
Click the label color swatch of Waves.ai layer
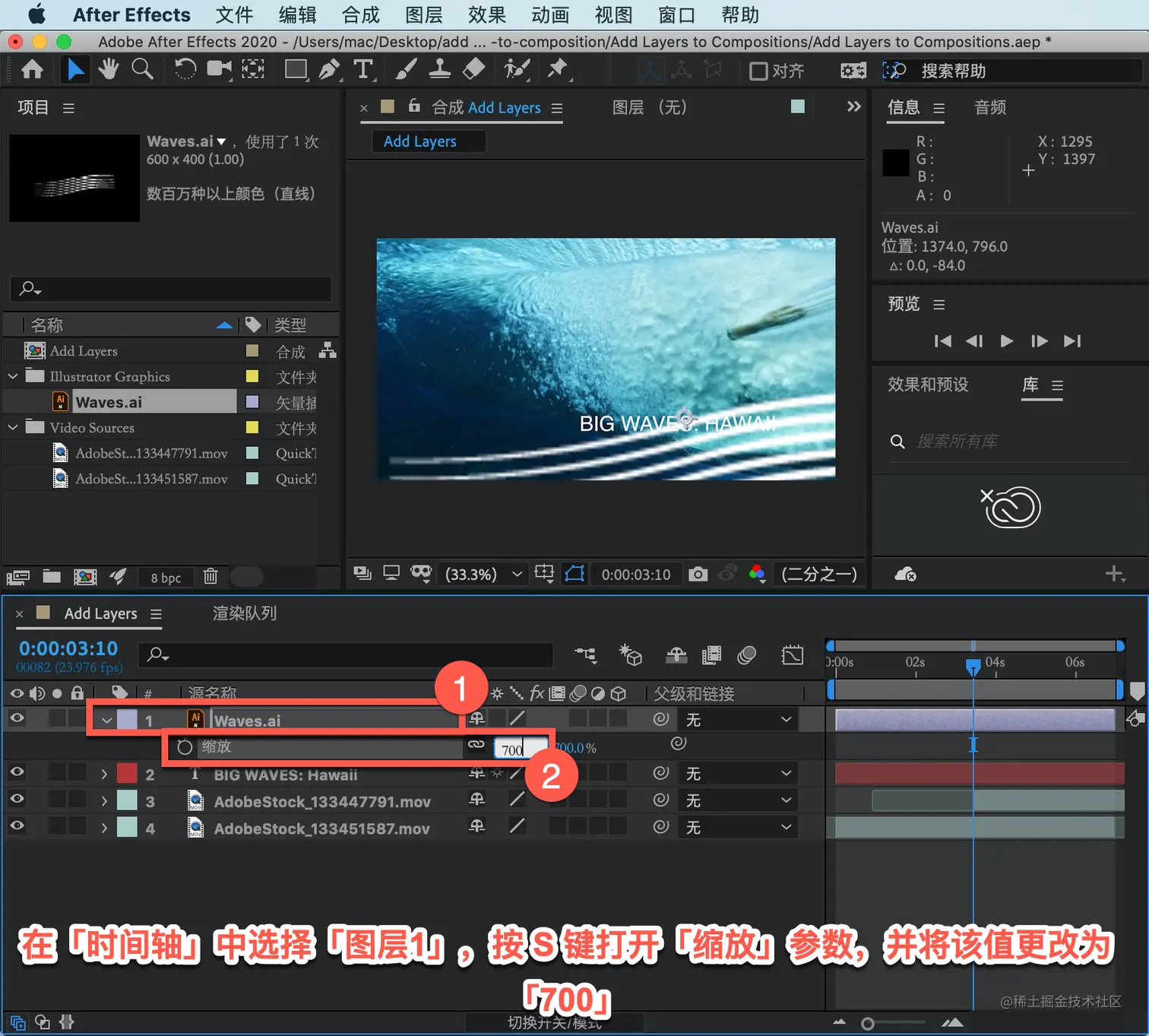point(127,719)
